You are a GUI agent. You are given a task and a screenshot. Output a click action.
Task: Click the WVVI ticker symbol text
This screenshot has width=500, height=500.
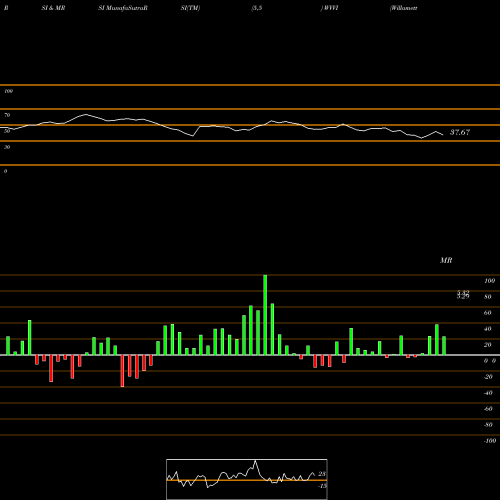coord(330,8)
